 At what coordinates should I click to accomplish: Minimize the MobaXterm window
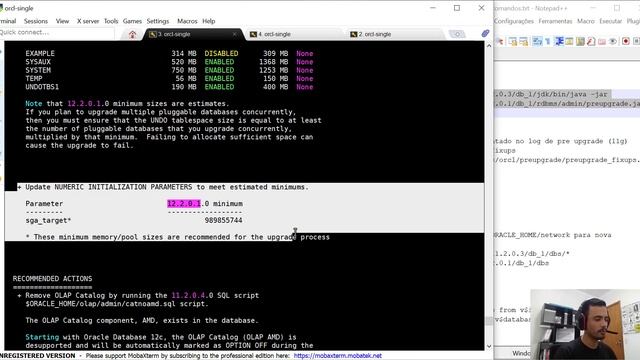click(x=433, y=8)
